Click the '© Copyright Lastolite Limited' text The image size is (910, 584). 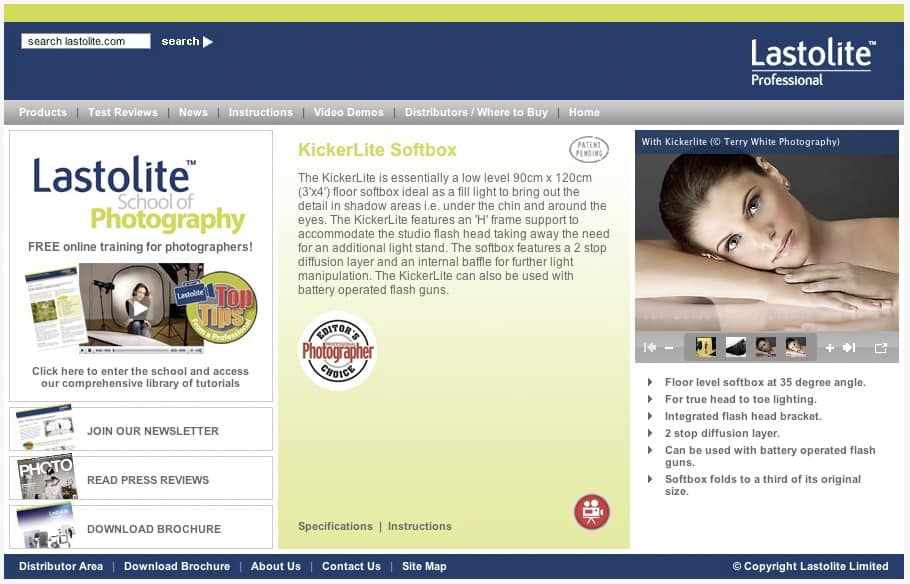pos(810,566)
